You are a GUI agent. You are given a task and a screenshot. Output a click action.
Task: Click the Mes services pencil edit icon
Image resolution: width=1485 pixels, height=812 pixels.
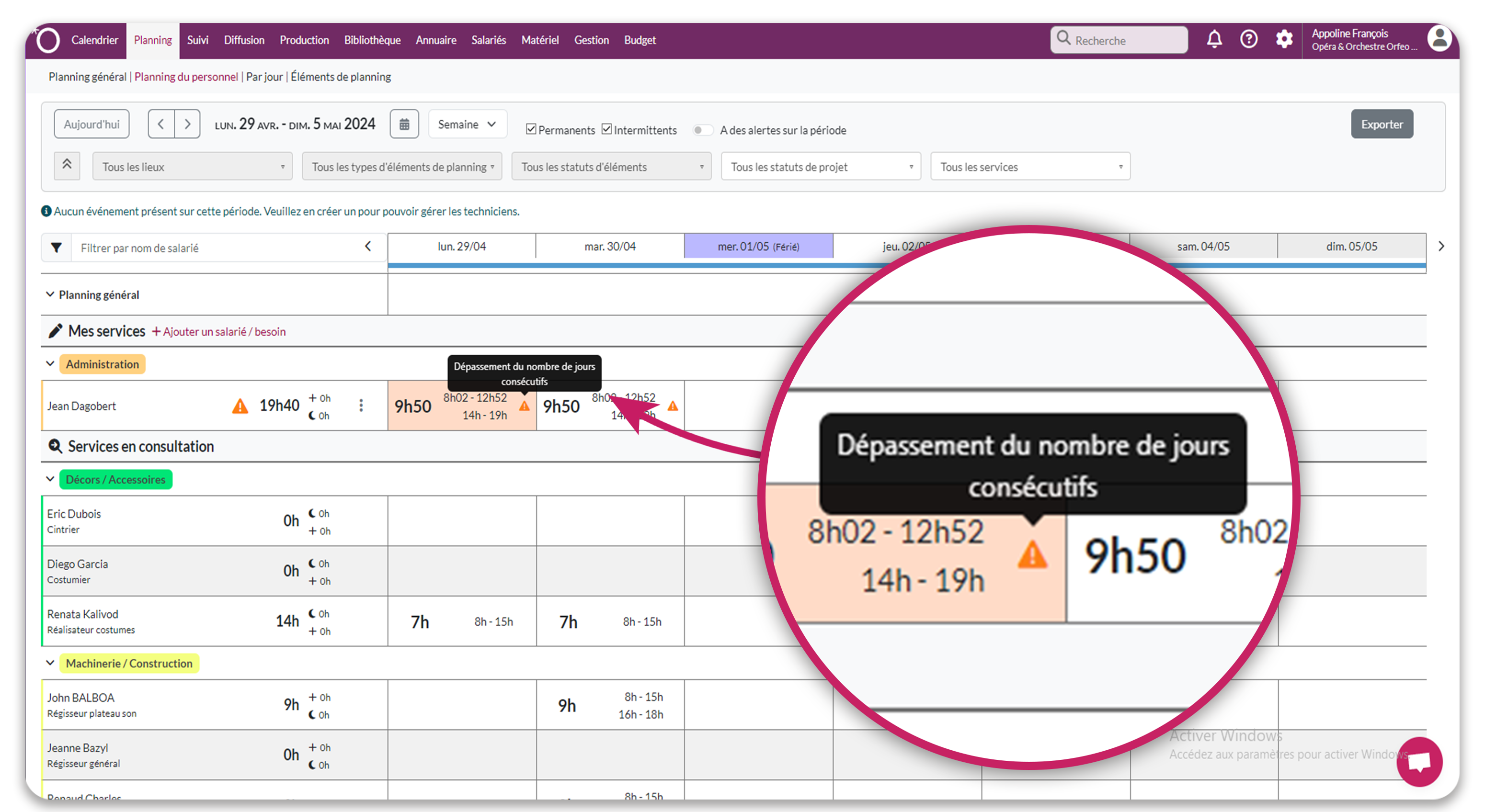click(x=56, y=331)
